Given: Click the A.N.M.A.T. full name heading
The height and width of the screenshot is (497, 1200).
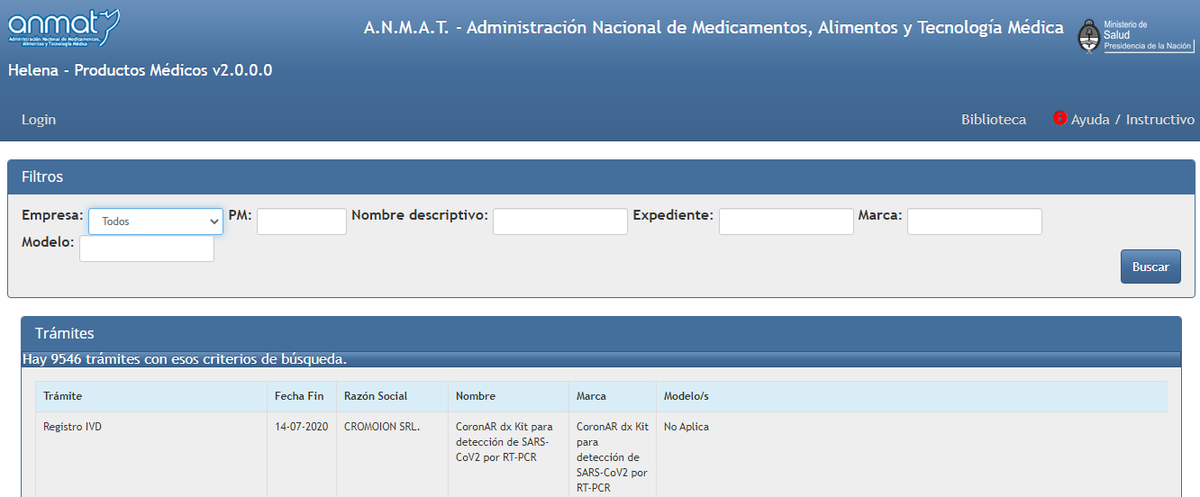Looking at the screenshot, I should [714, 27].
